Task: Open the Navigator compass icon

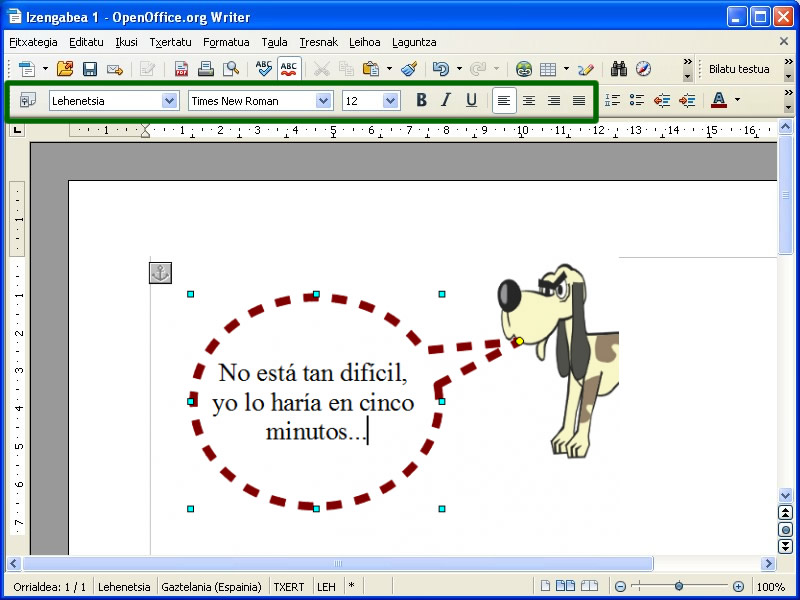Action: pyautogui.click(x=643, y=69)
